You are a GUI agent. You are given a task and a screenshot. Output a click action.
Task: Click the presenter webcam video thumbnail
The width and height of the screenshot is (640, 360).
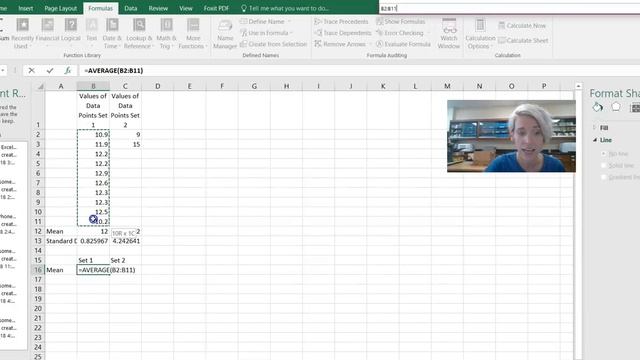(511, 136)
